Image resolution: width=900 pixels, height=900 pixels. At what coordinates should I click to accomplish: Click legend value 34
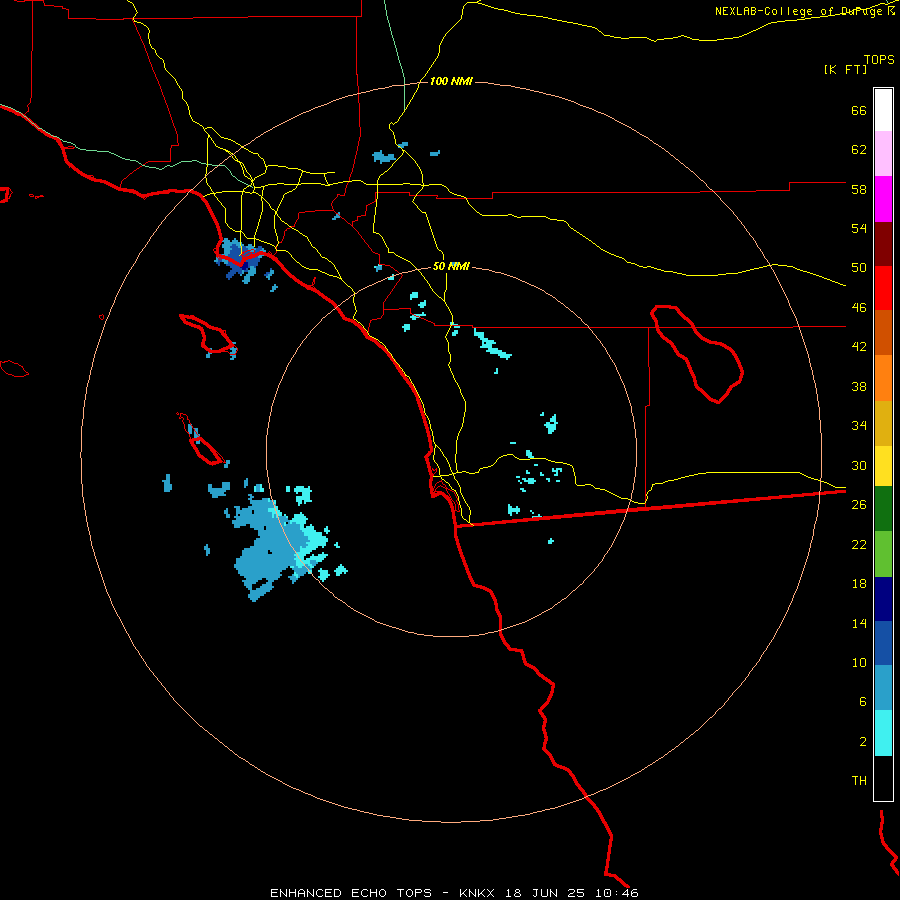click(x=859, y=425)
